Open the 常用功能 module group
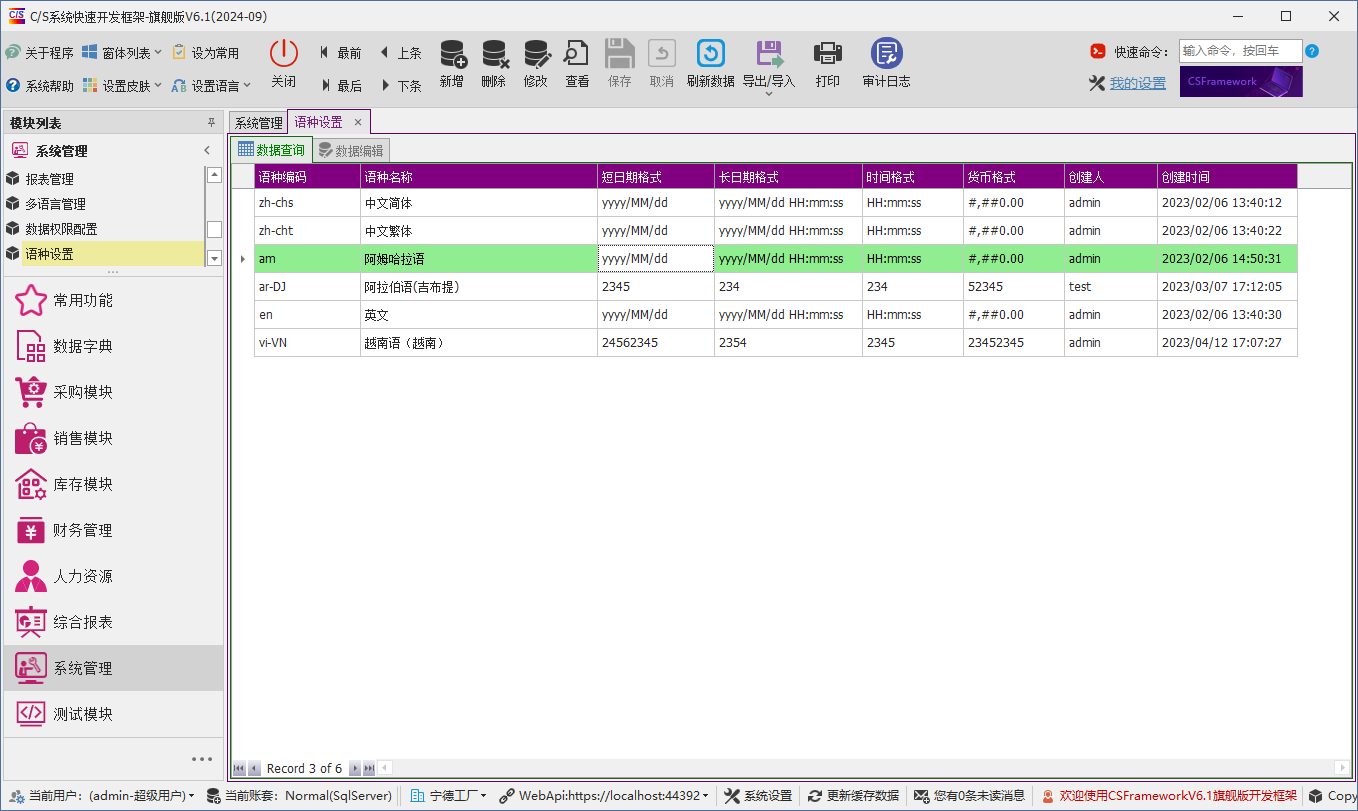Viewport: 1358px width, 811px height. pos(113,300)
